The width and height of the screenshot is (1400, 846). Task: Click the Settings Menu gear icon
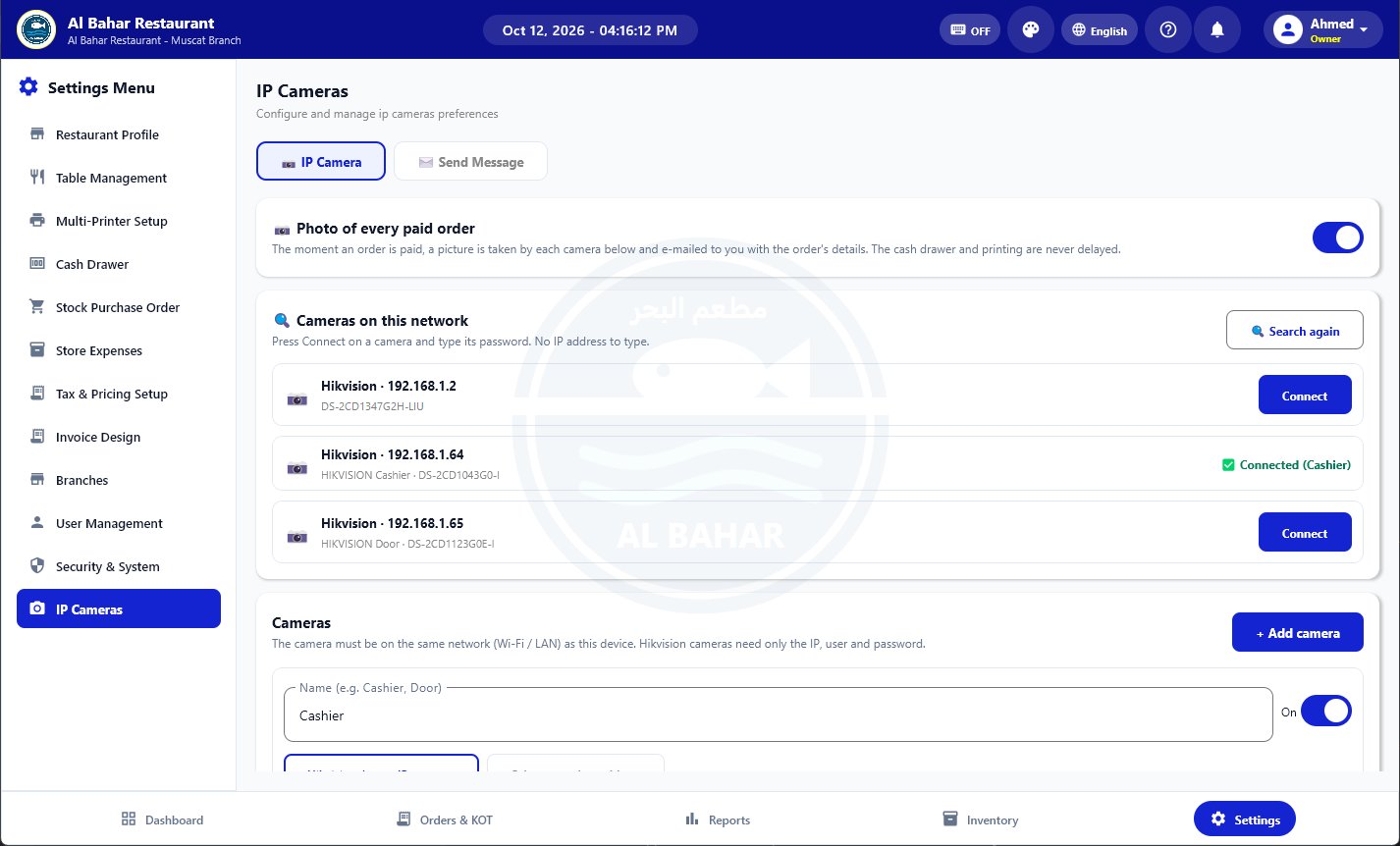[28, 87]
